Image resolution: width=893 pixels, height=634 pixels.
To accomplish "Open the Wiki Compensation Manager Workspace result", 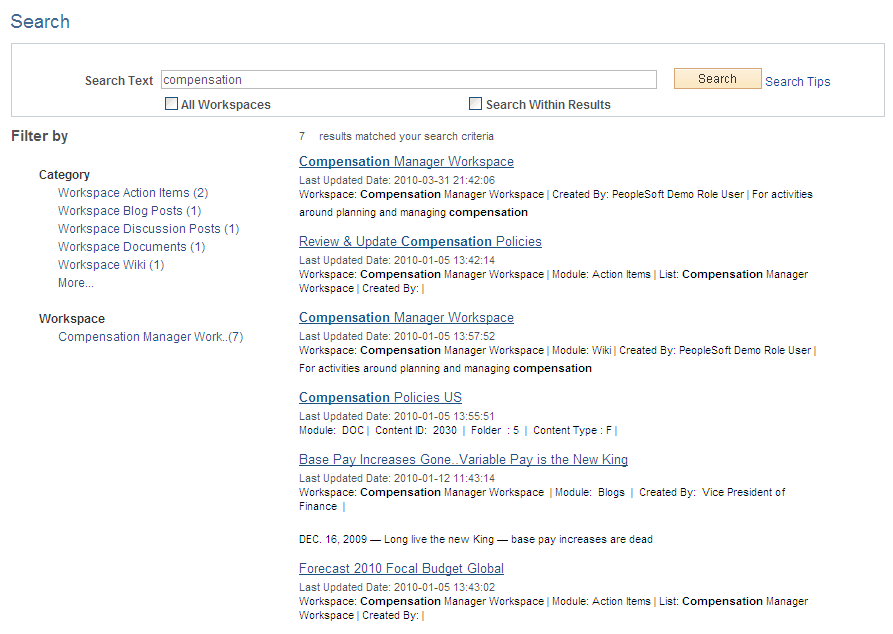I will coord(406,316).
